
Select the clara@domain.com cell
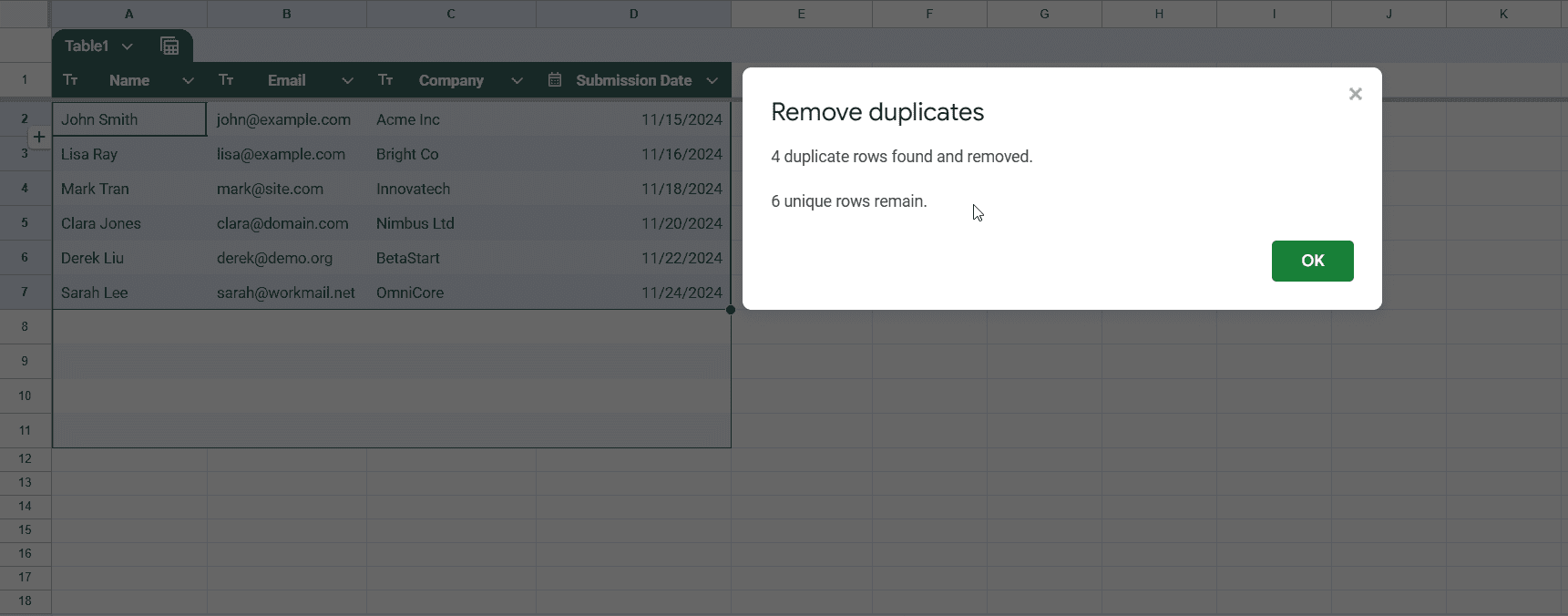click(287, 223)
